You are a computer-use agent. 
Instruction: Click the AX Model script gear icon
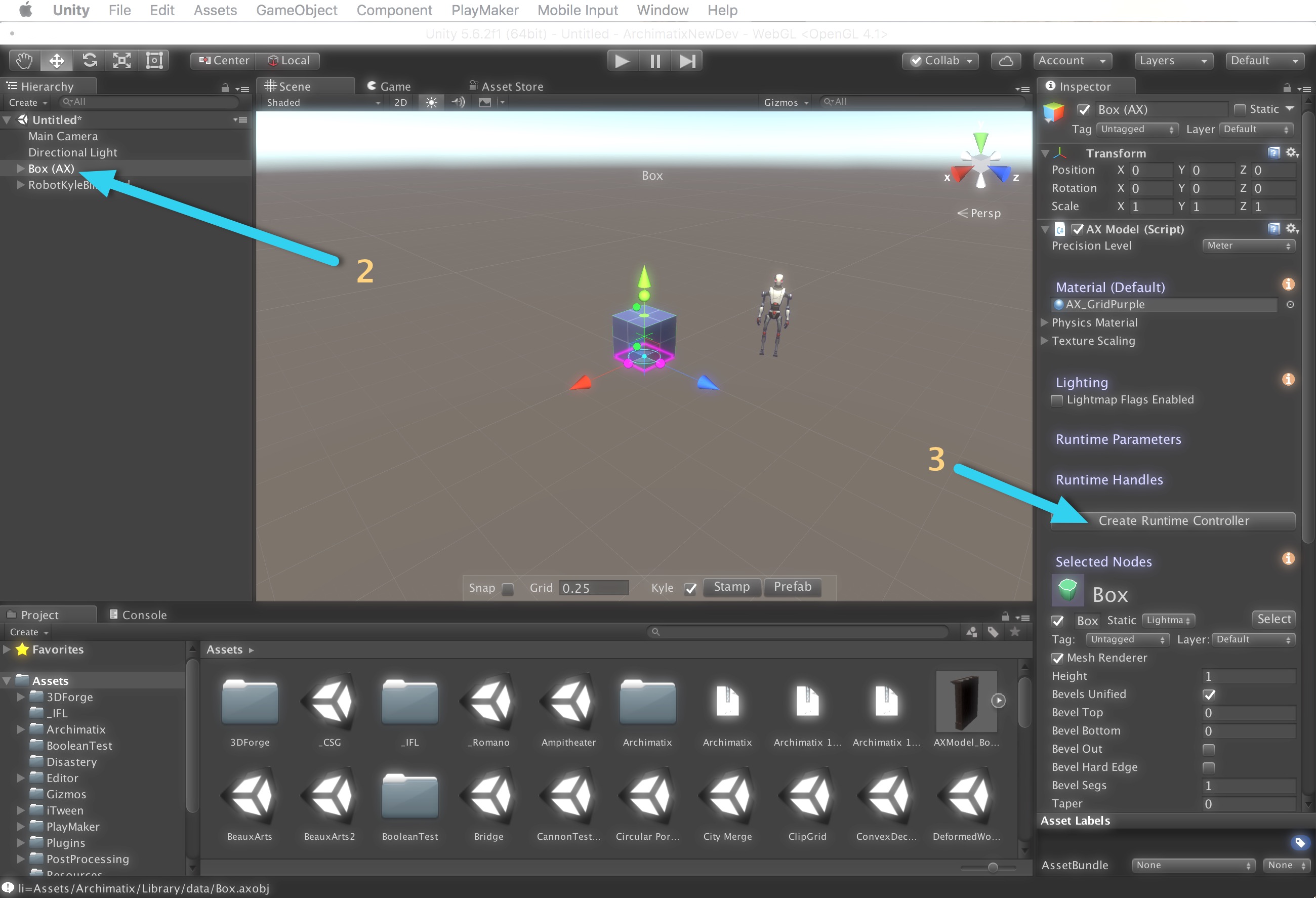coord(1292,228)
